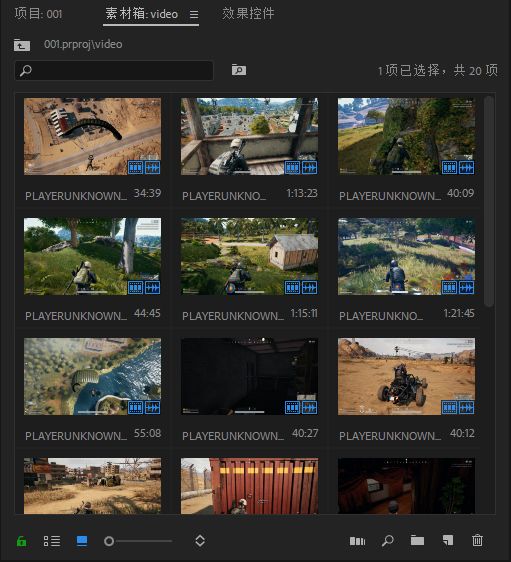Select the parachute desert clip 34:39
This screenshot has height=562, width=511.
[92, 137]
